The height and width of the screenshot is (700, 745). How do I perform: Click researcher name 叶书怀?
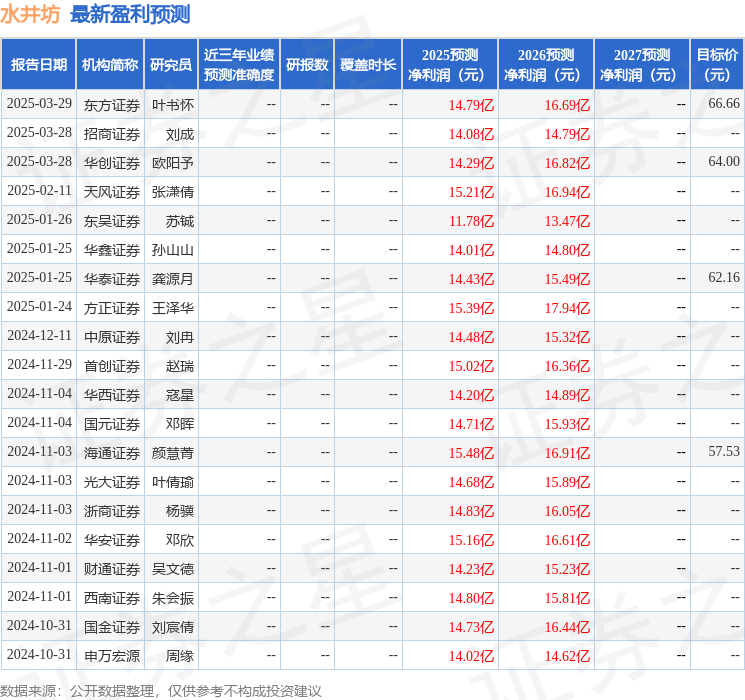[173, 105]
